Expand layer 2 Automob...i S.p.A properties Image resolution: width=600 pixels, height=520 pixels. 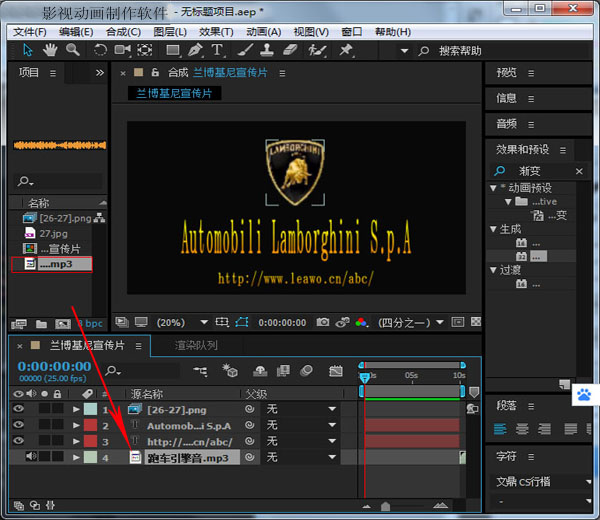click(76, 425)
